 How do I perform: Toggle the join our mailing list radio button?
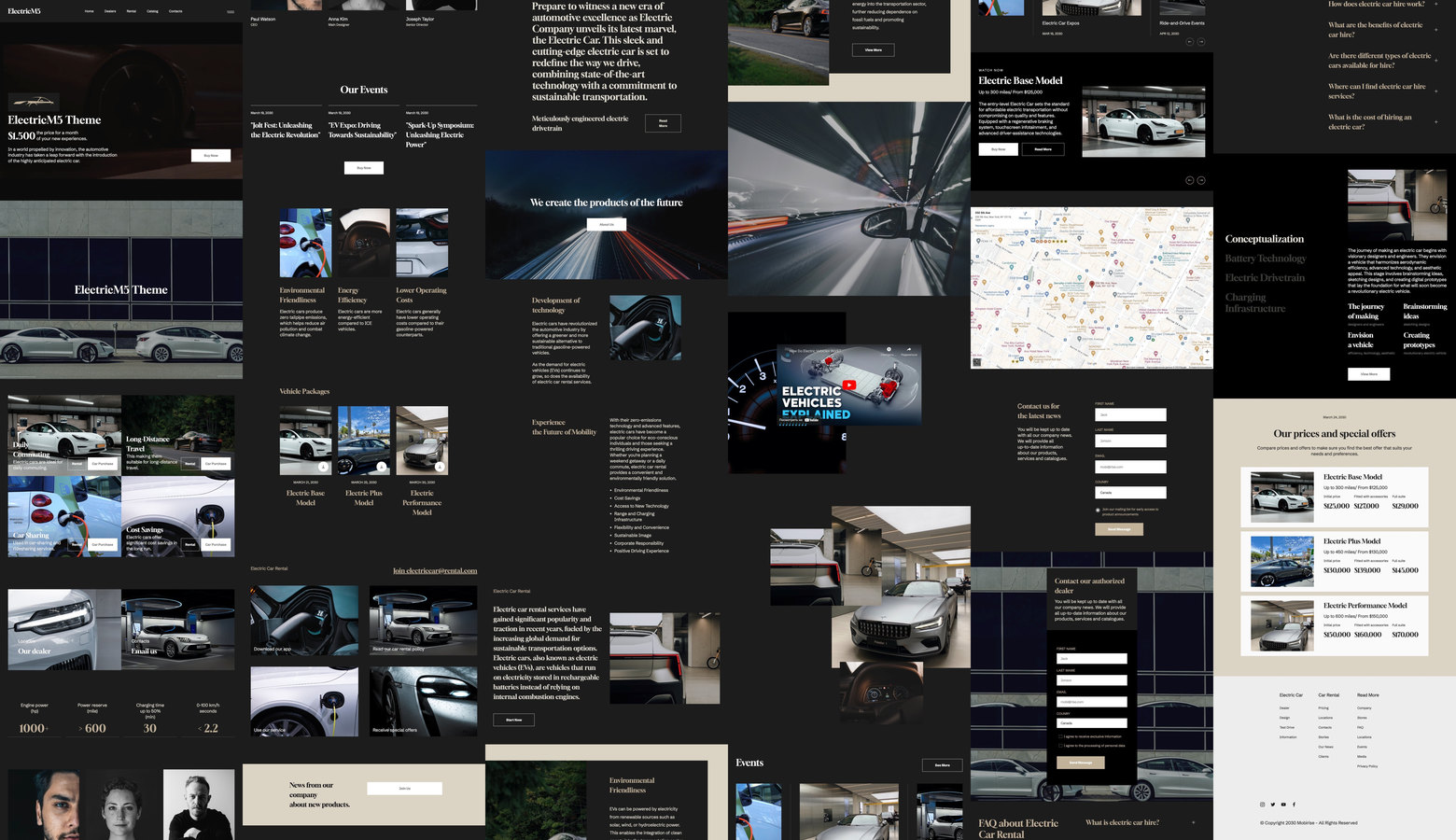(x=1098, y=510)
